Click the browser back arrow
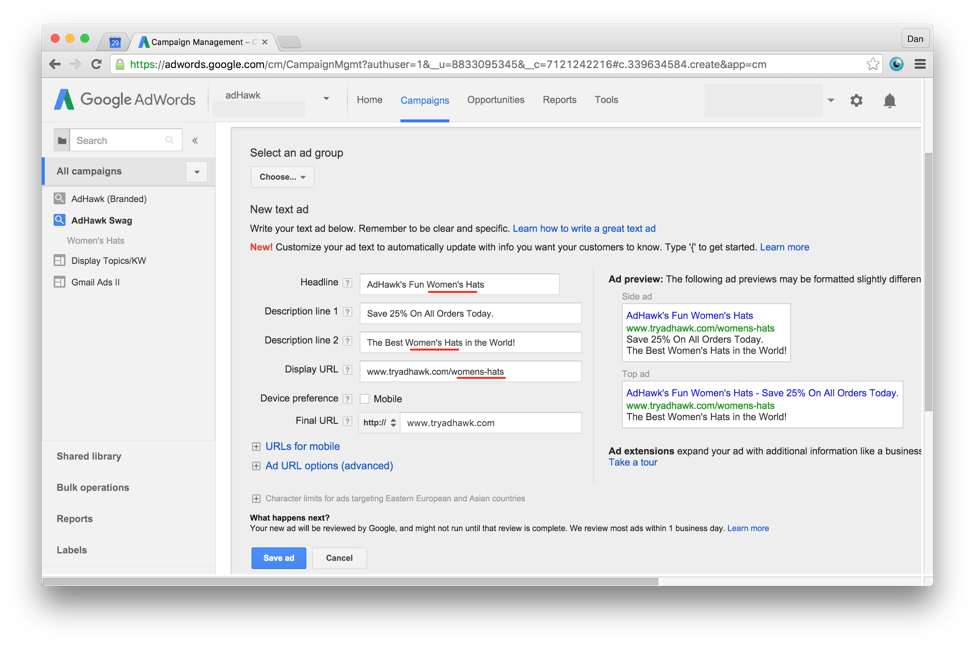Screen dimensions: 975x646 (55, 64)
